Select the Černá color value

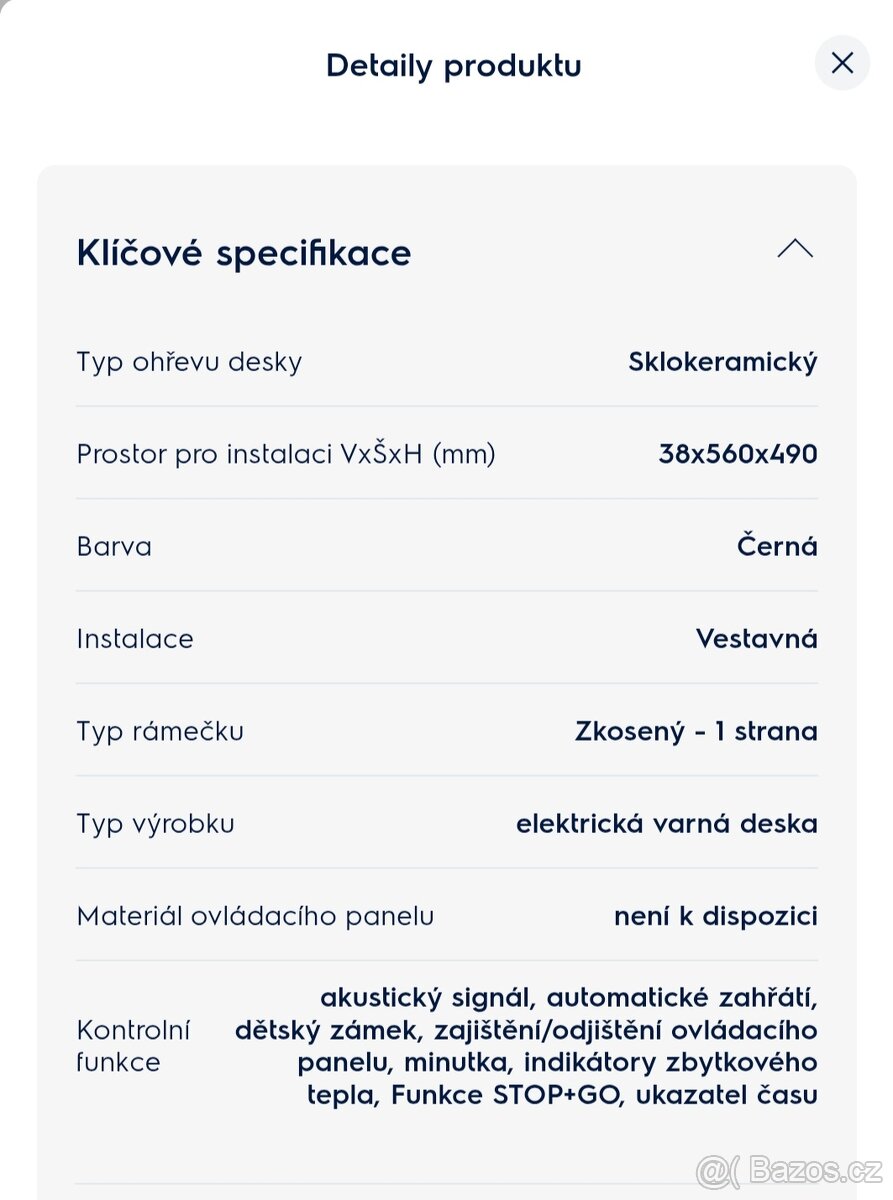click(x=777, y=546)
